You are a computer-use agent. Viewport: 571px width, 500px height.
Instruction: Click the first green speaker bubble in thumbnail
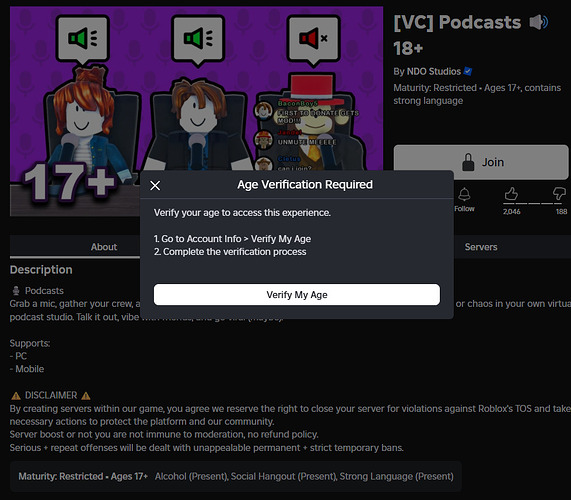(x=83, y=40)
